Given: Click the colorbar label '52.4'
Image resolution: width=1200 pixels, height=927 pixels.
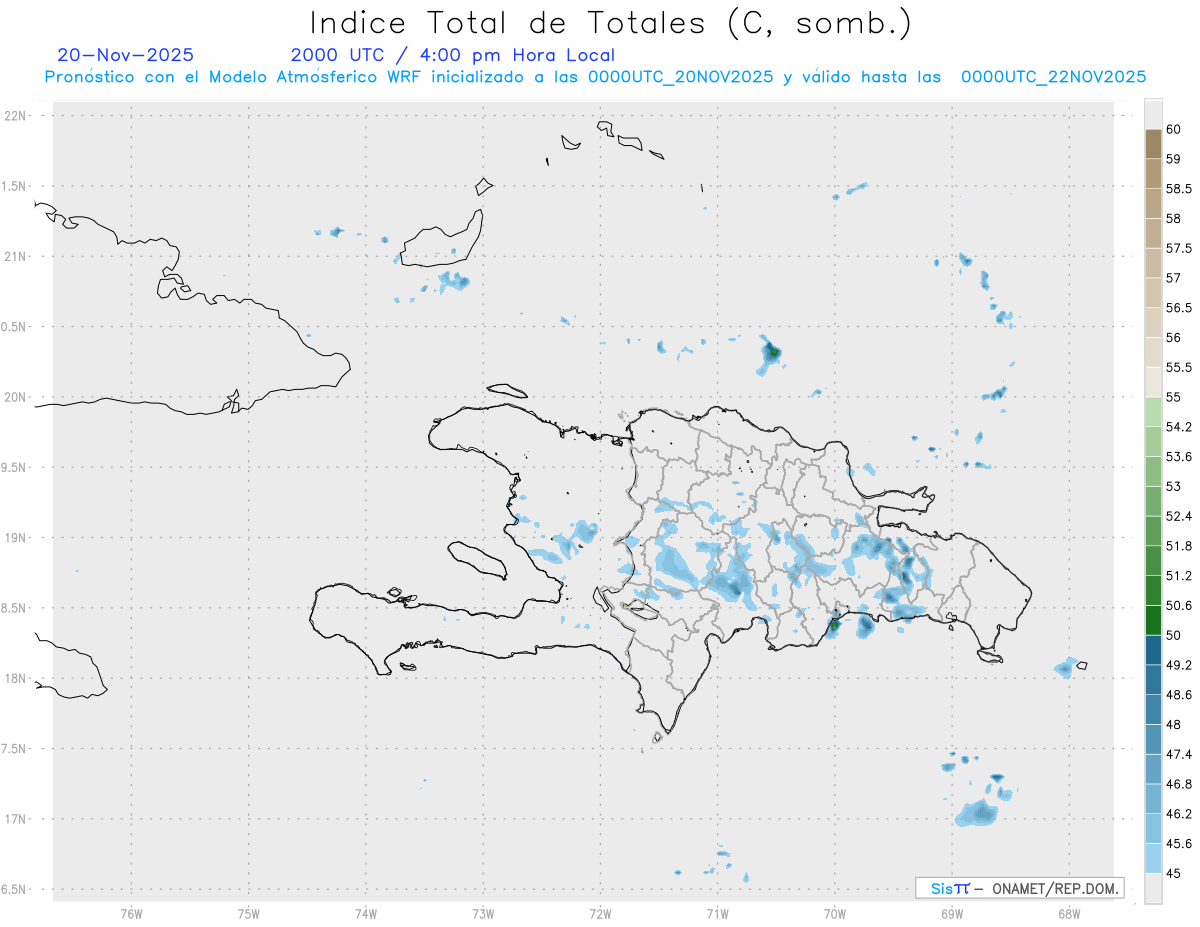Looking at the screenshot, I should click(x=1178, y=516).
